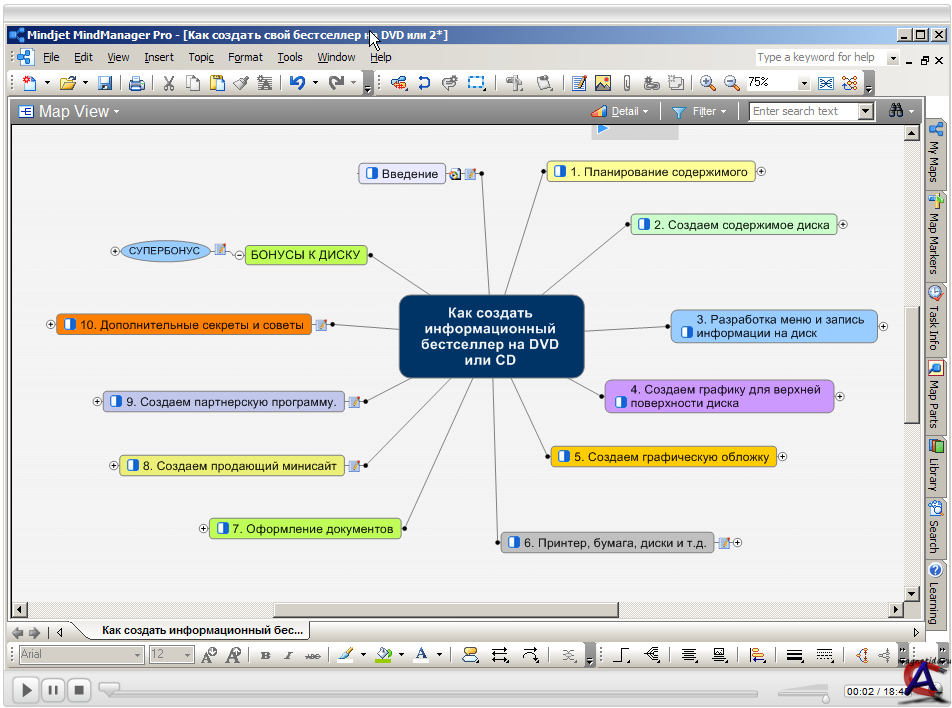Click the Zoom Out magnifier icon
Viewport: 952px width, 708px height.
click(x=731, y=83)
